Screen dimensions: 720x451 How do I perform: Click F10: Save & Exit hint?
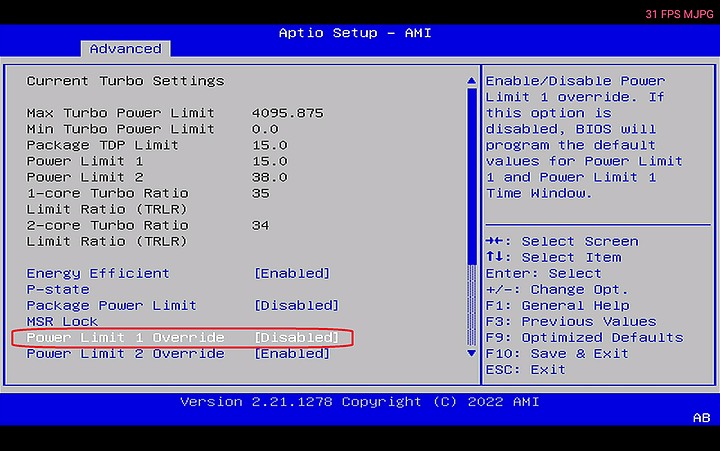(x=557, y=354)
